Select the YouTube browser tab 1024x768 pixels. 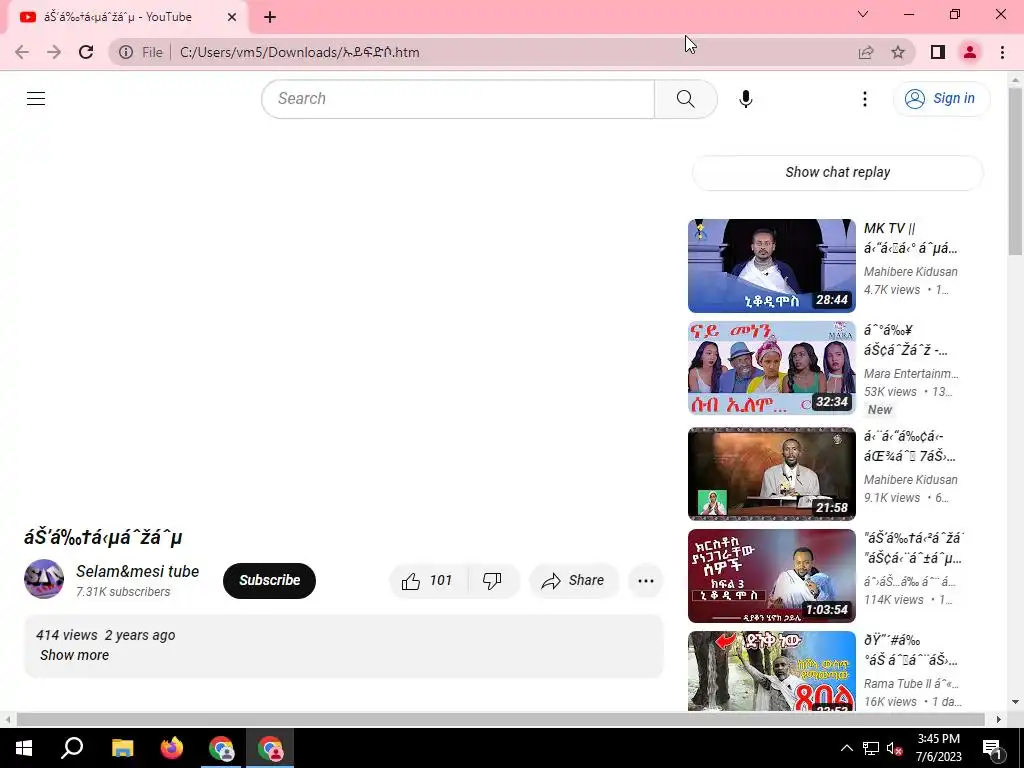pos(128,17)
